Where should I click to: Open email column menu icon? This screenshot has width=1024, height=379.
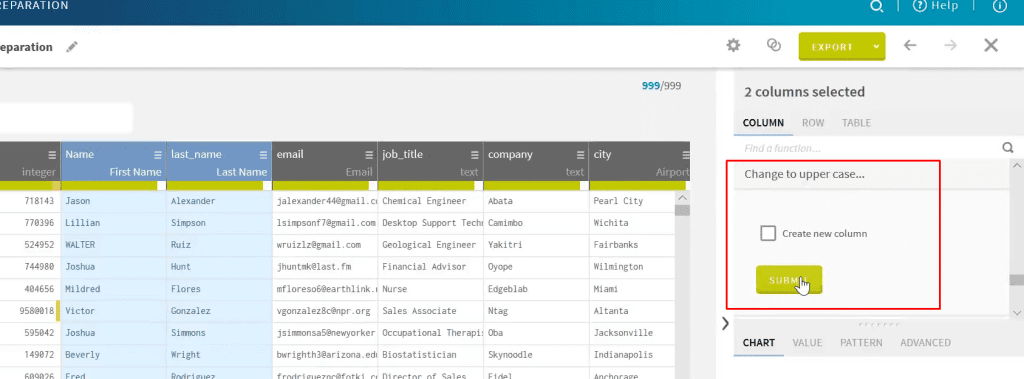[369, 155]
